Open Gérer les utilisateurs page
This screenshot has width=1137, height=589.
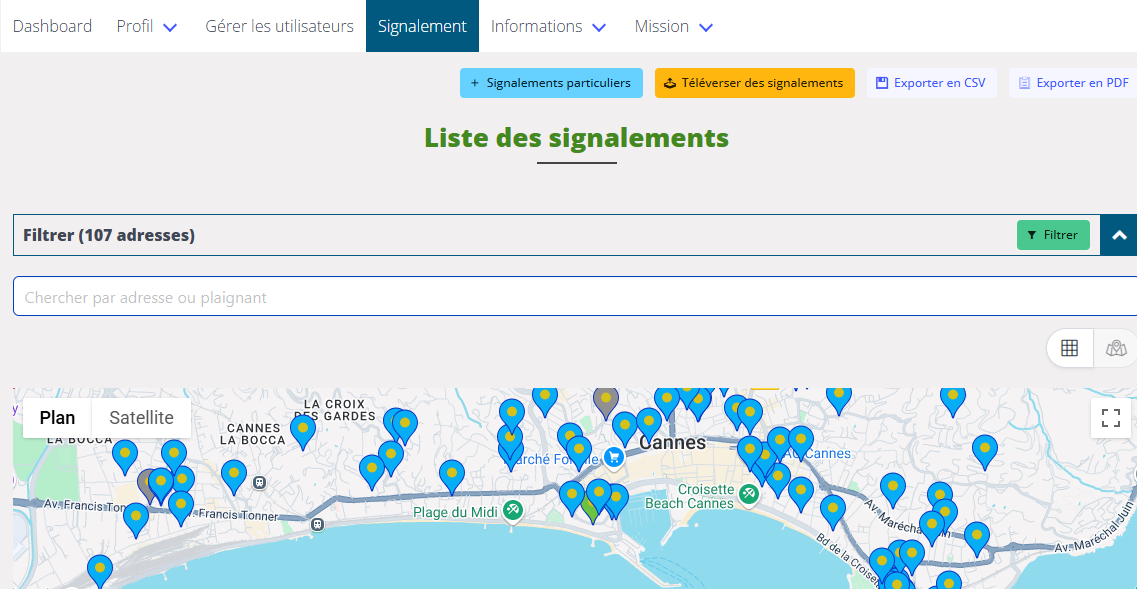[x=279, y=26]
